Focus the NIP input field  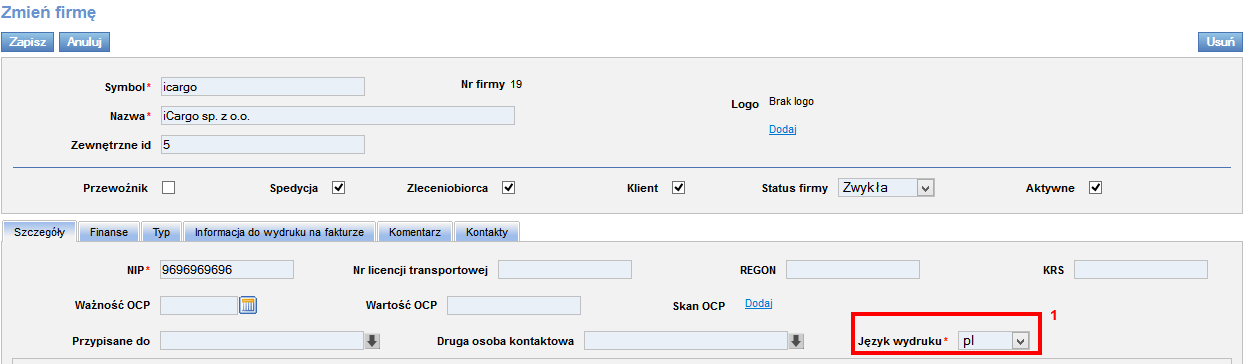227,269
